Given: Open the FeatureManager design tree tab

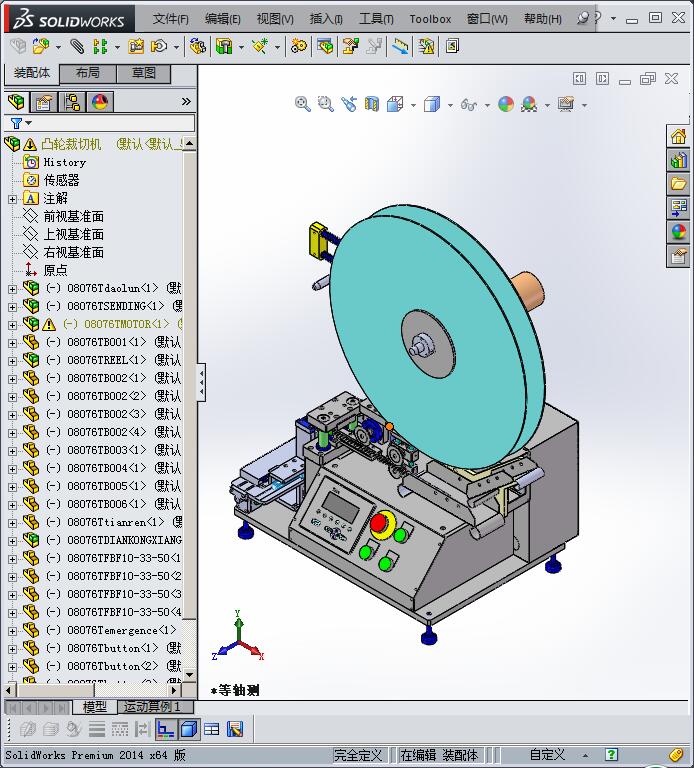Looking at the screenshot, I should coord(16,102).
